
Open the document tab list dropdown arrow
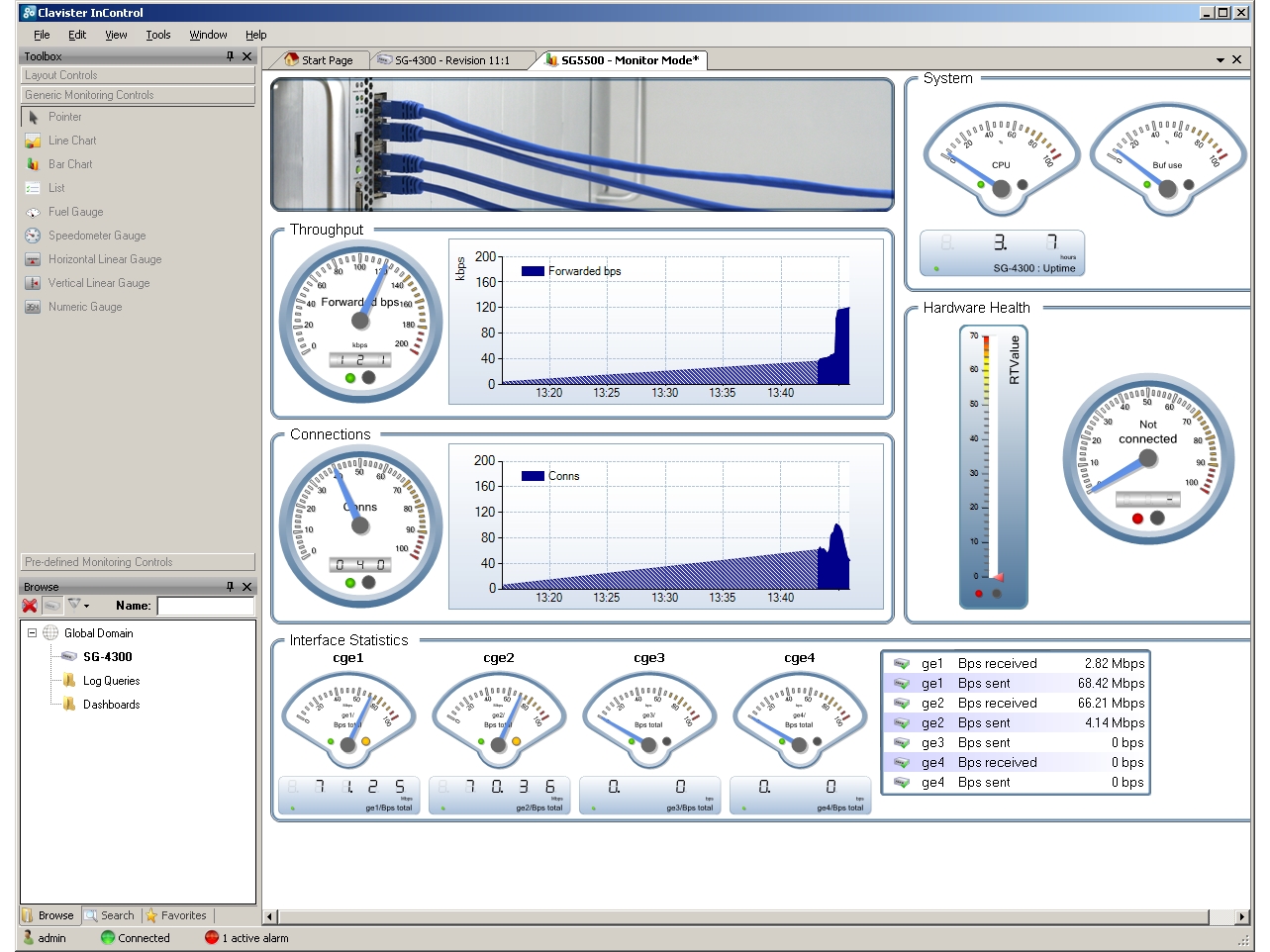coord(1221,60)
